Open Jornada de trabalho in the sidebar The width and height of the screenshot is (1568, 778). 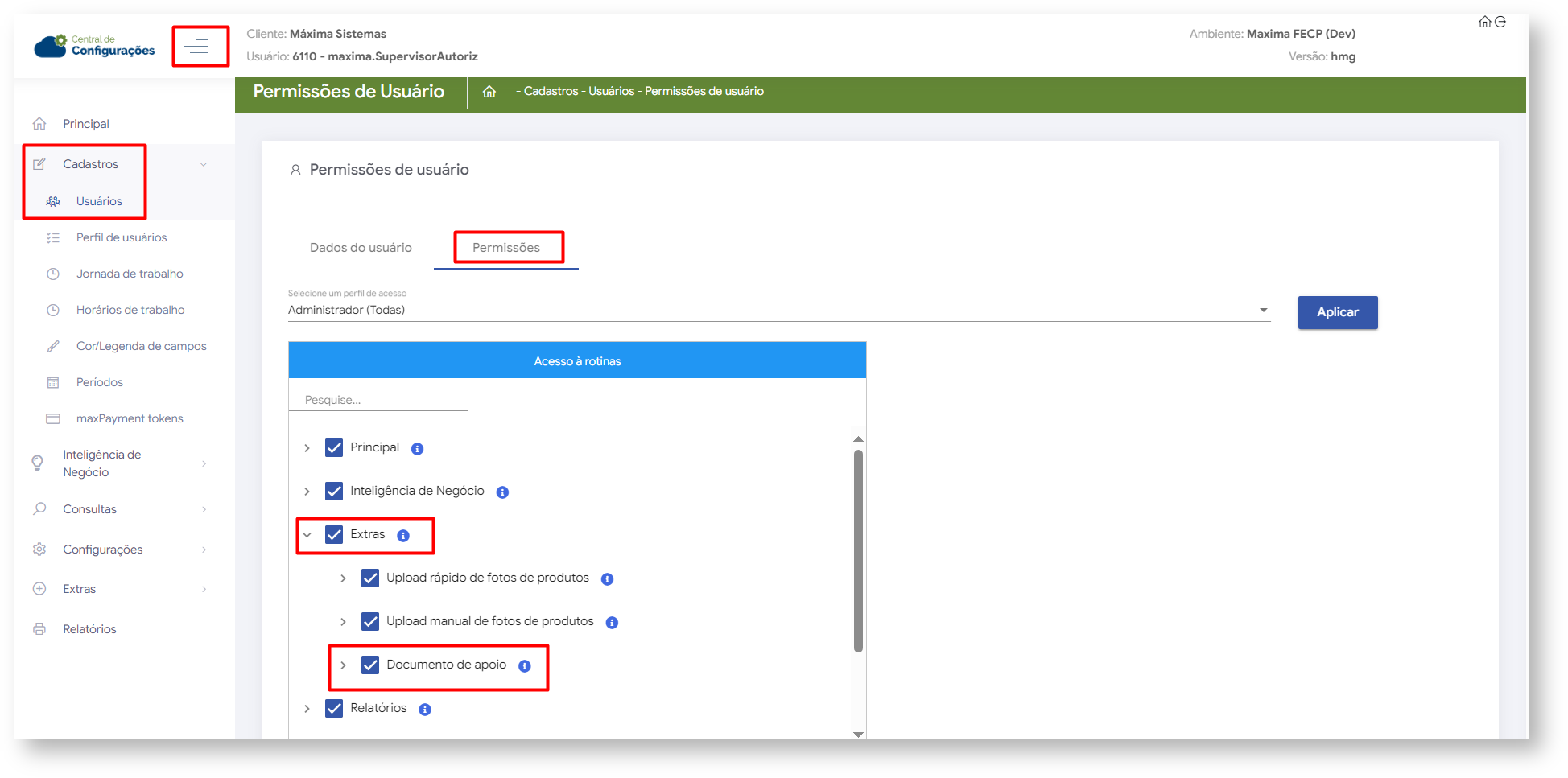130,274
